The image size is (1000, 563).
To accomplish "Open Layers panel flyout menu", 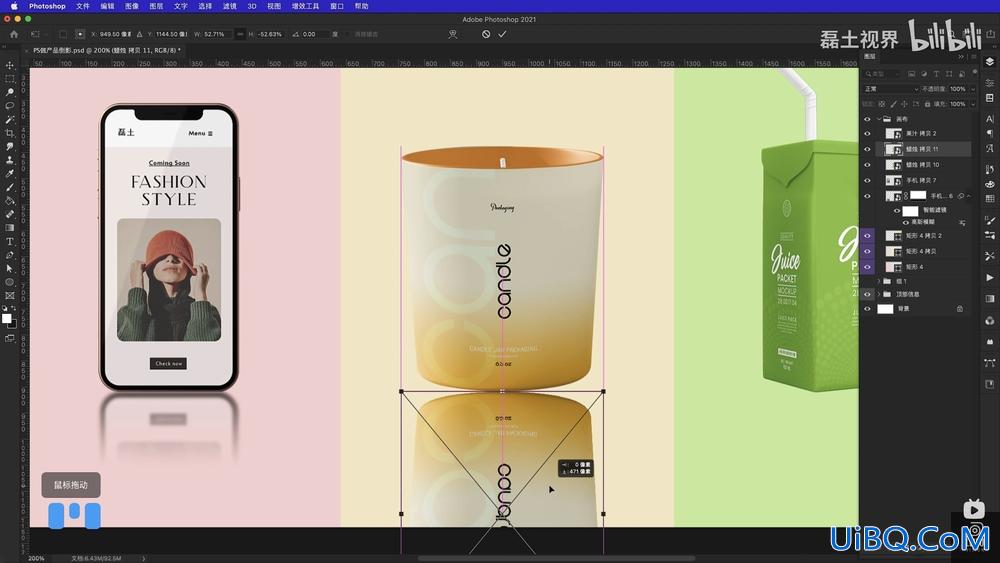I will point(974,57).
